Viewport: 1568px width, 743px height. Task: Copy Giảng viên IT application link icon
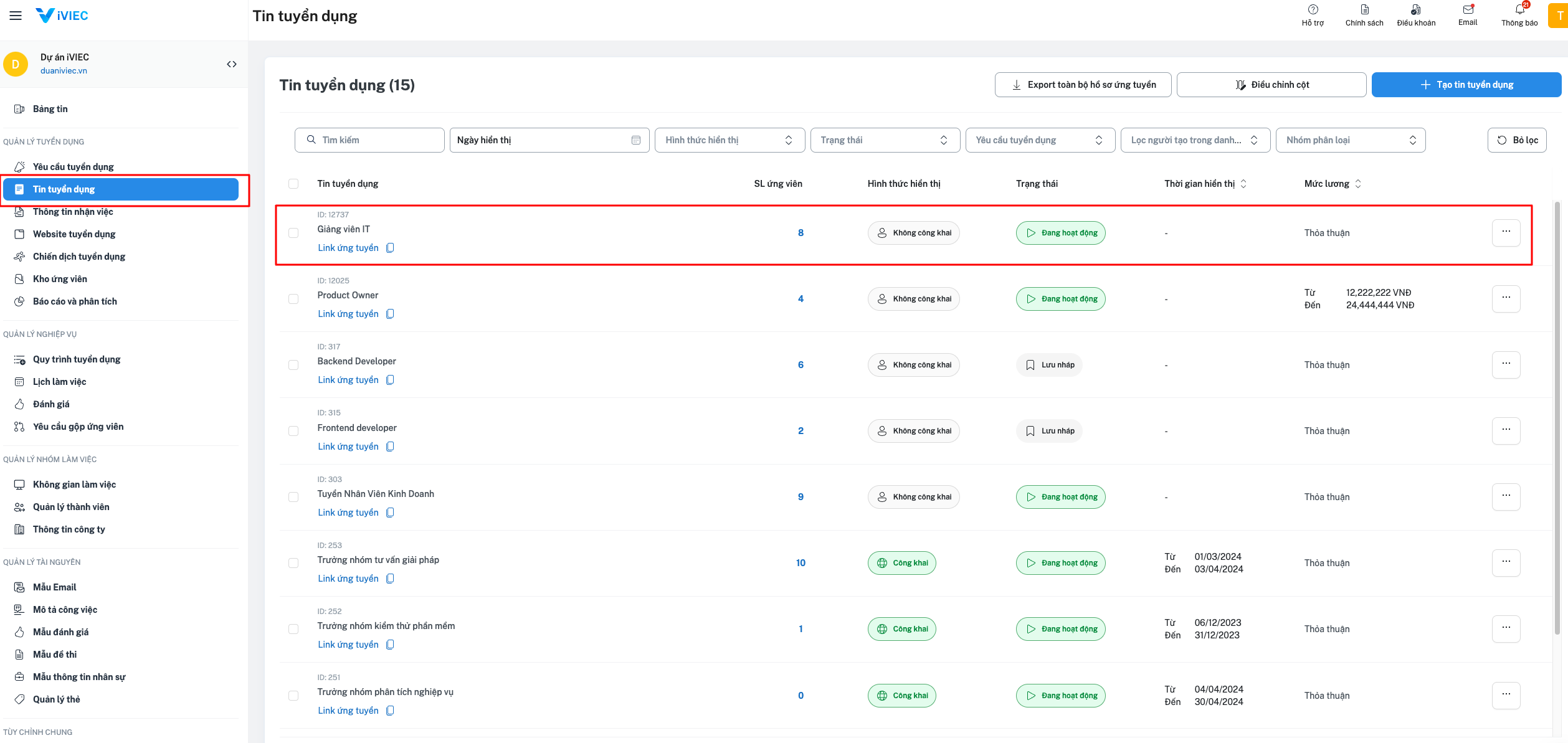[390, 248]
